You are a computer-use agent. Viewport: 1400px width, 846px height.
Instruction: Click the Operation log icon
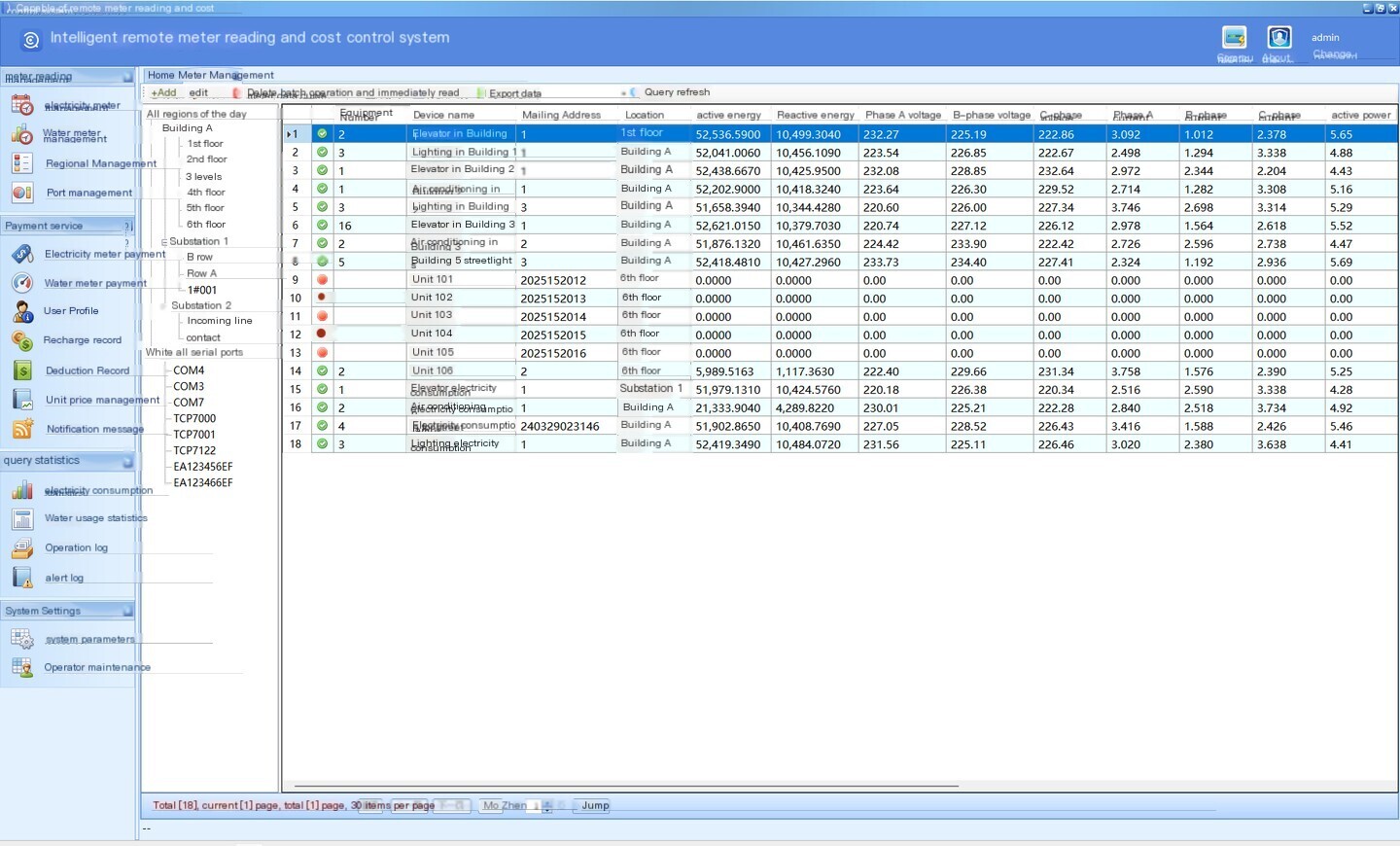click(21, 548)
